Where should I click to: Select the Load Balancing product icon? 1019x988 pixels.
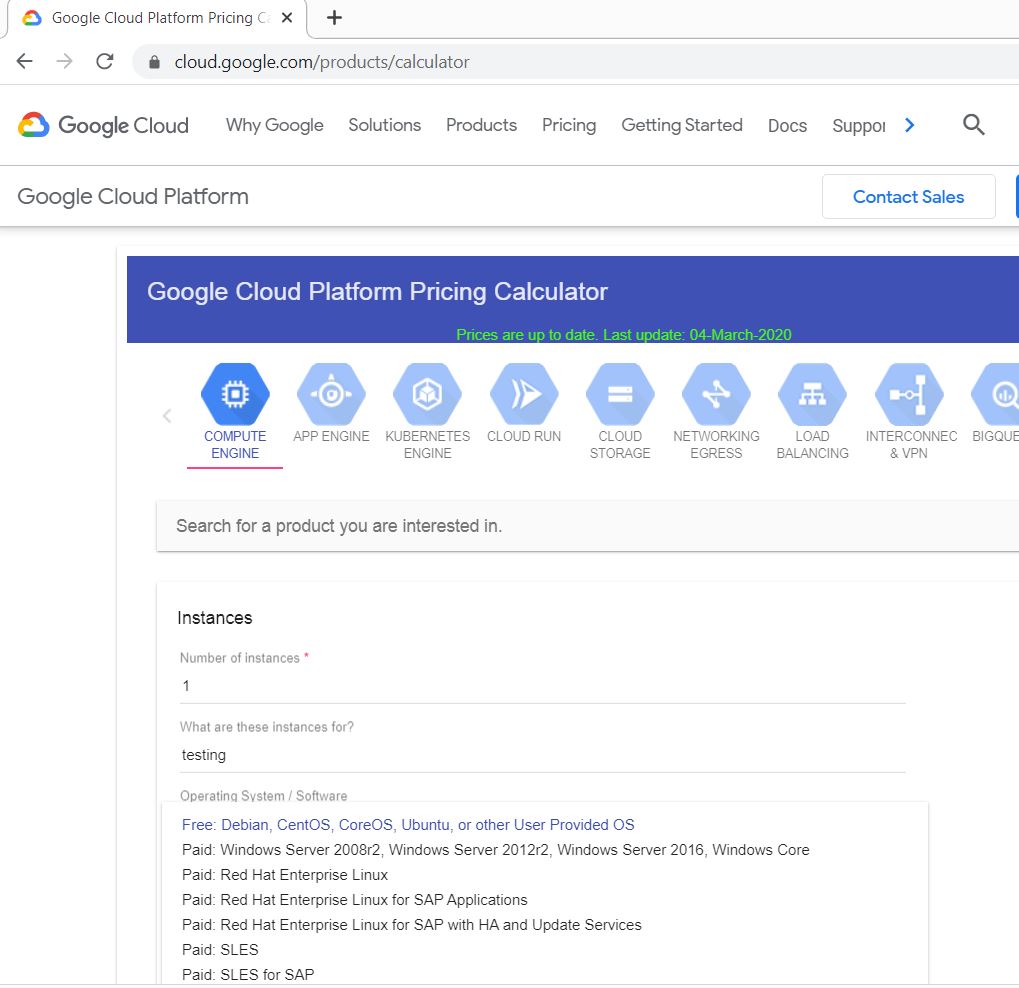point(812,394)
